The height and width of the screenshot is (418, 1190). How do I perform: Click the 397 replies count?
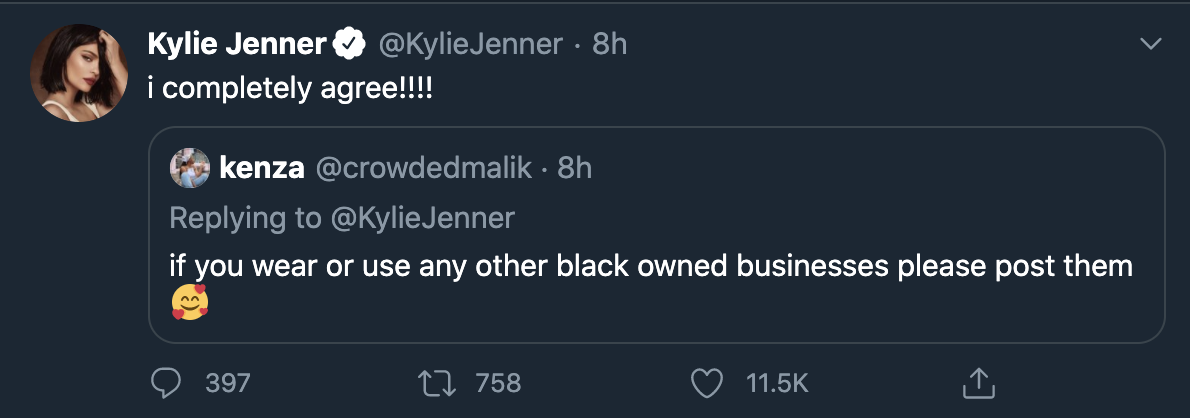click(x=227, y=382)
